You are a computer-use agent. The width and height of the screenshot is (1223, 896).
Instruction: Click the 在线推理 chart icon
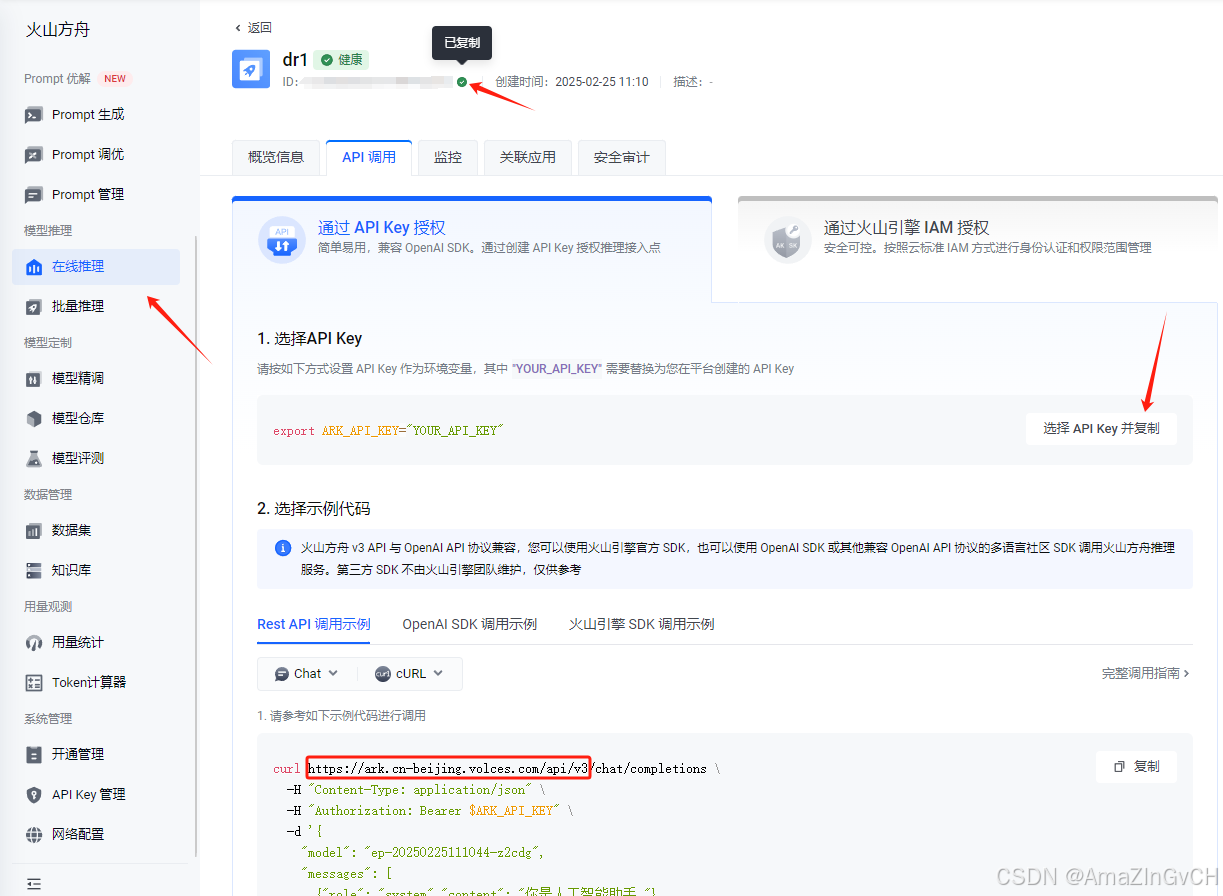tap(34, 267)
